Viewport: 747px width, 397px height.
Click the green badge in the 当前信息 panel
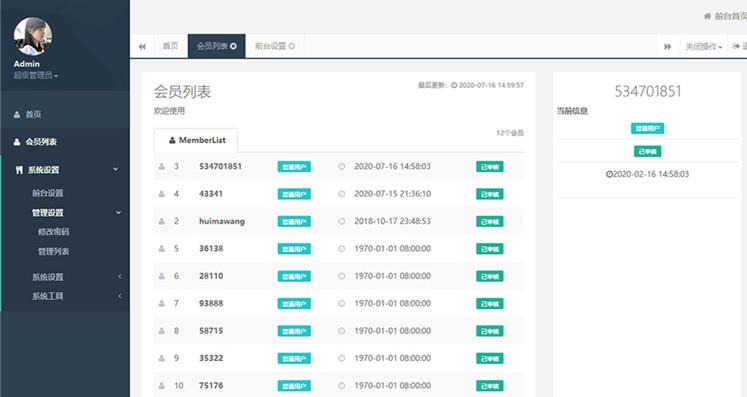click(x=647, y=152)
